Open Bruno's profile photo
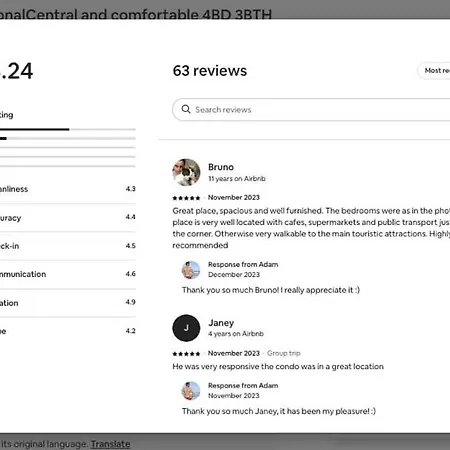 (x=186, y=172)
